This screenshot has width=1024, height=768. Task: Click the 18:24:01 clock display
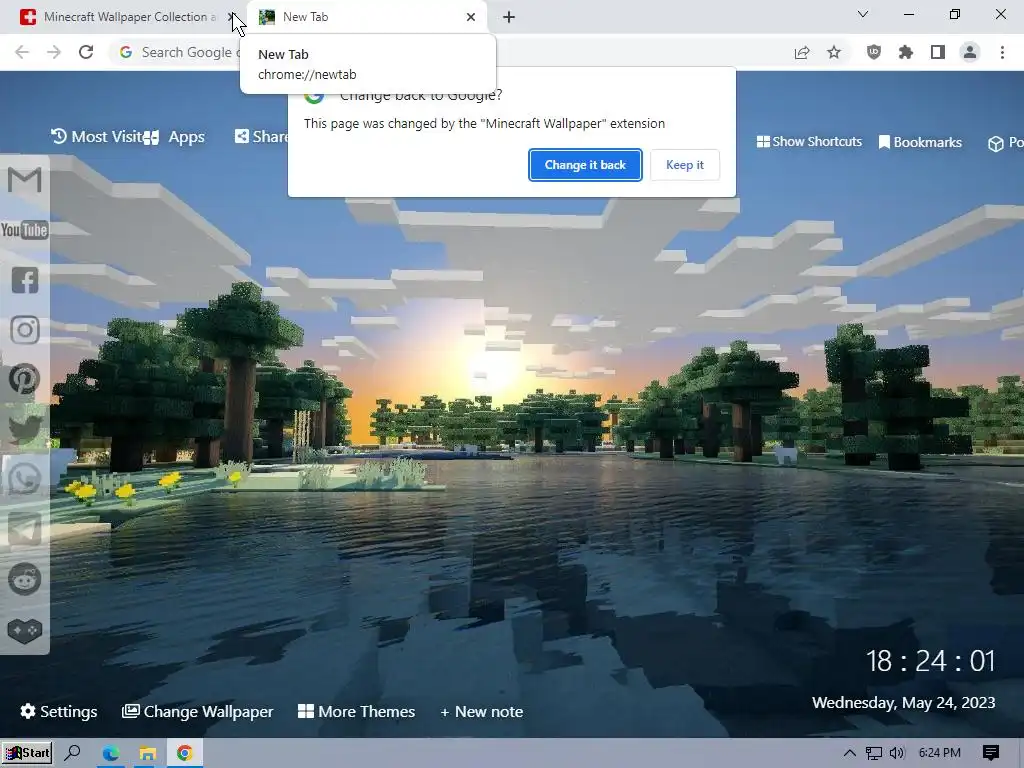[931, 661]
